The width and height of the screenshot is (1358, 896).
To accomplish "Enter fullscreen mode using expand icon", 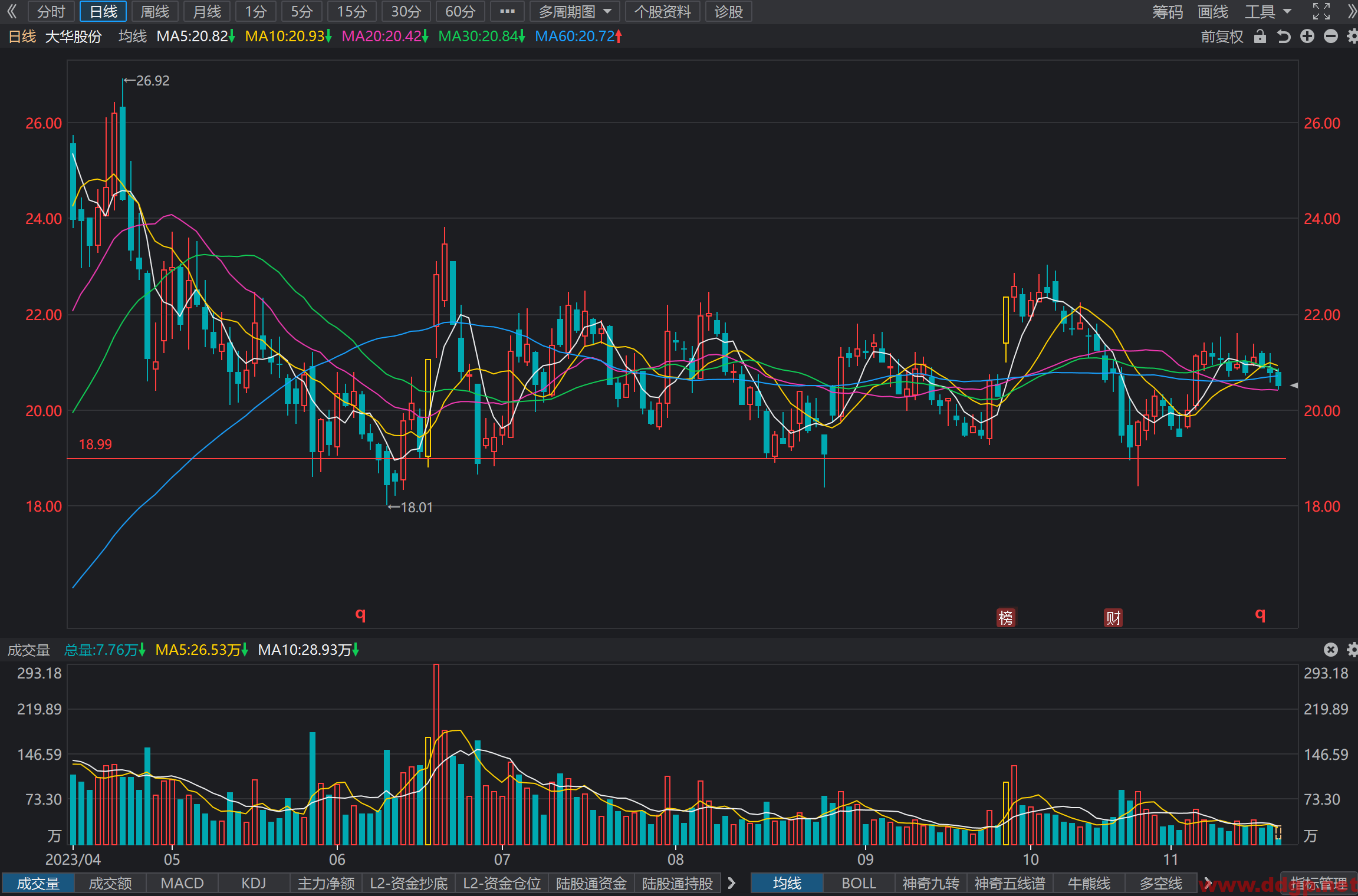I will tap(1321, 11).
